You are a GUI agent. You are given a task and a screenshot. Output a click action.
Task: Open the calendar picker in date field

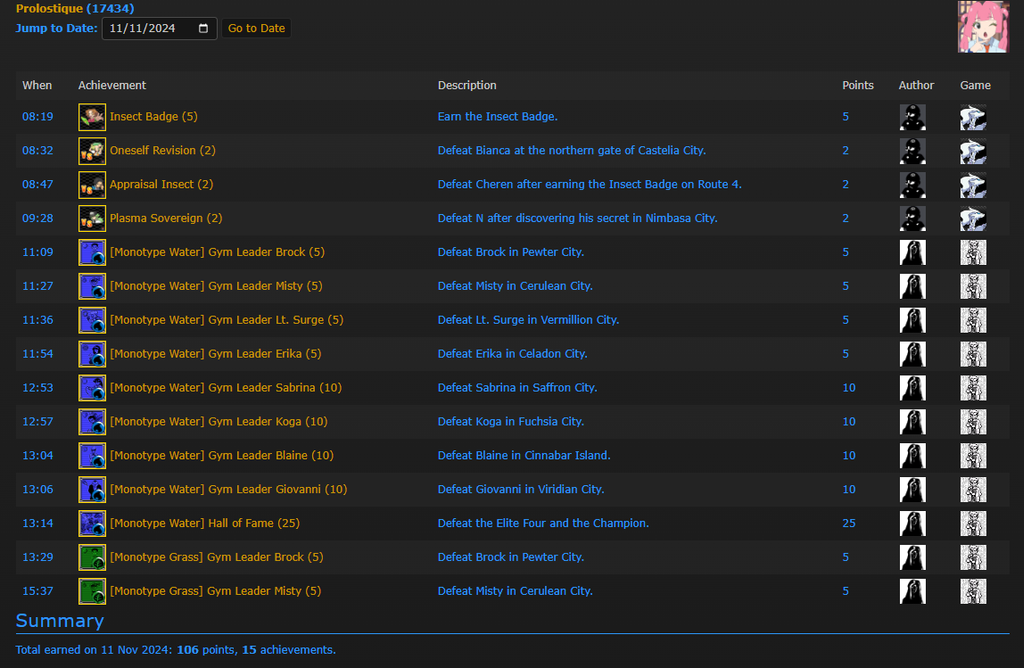[x=204, y=28]
